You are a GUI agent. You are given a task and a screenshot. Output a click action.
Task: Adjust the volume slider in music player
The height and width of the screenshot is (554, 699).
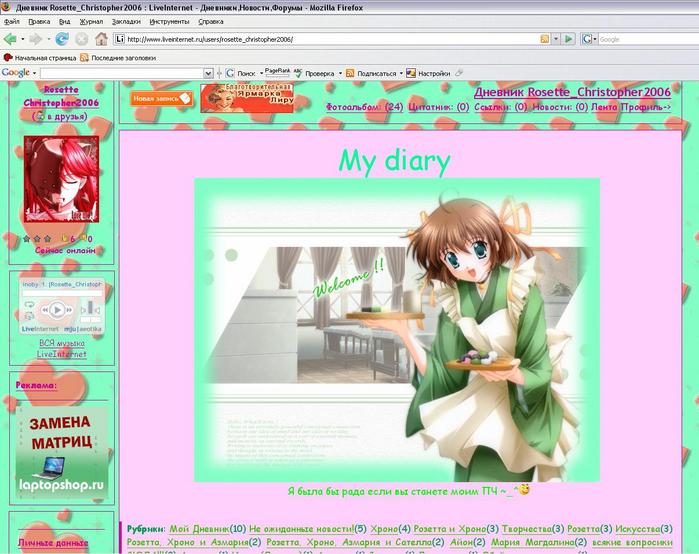pos(90,309)
